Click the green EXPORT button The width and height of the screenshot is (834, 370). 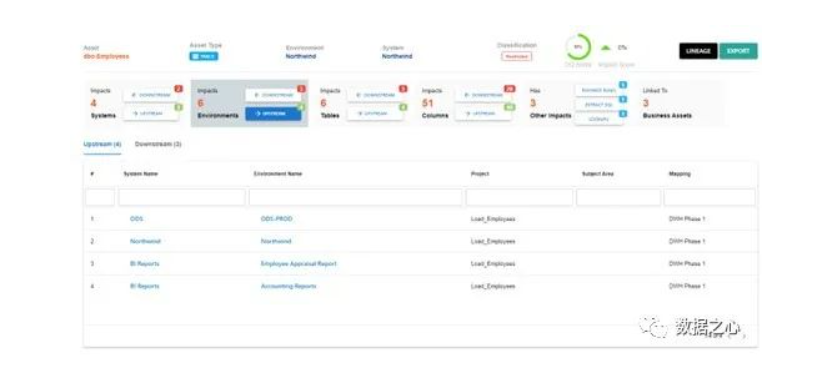tap(738, 51)
